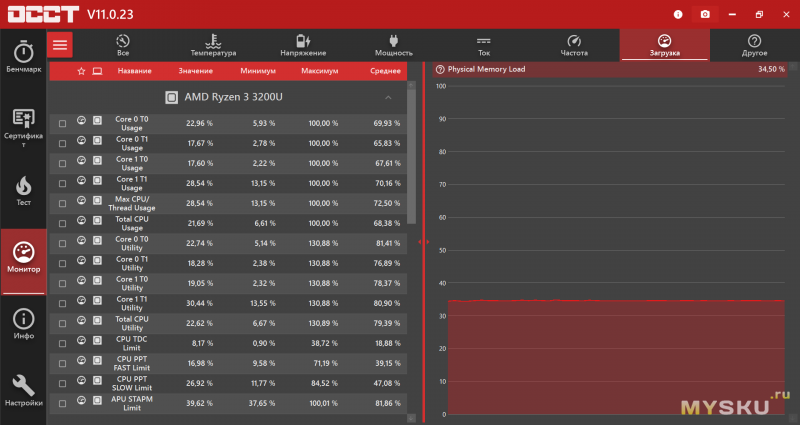The image size is (800, 425).
Task: Check the Max CPU/Thread Usage checkbox
Action: pyautogui.click(x=62, y=204)
